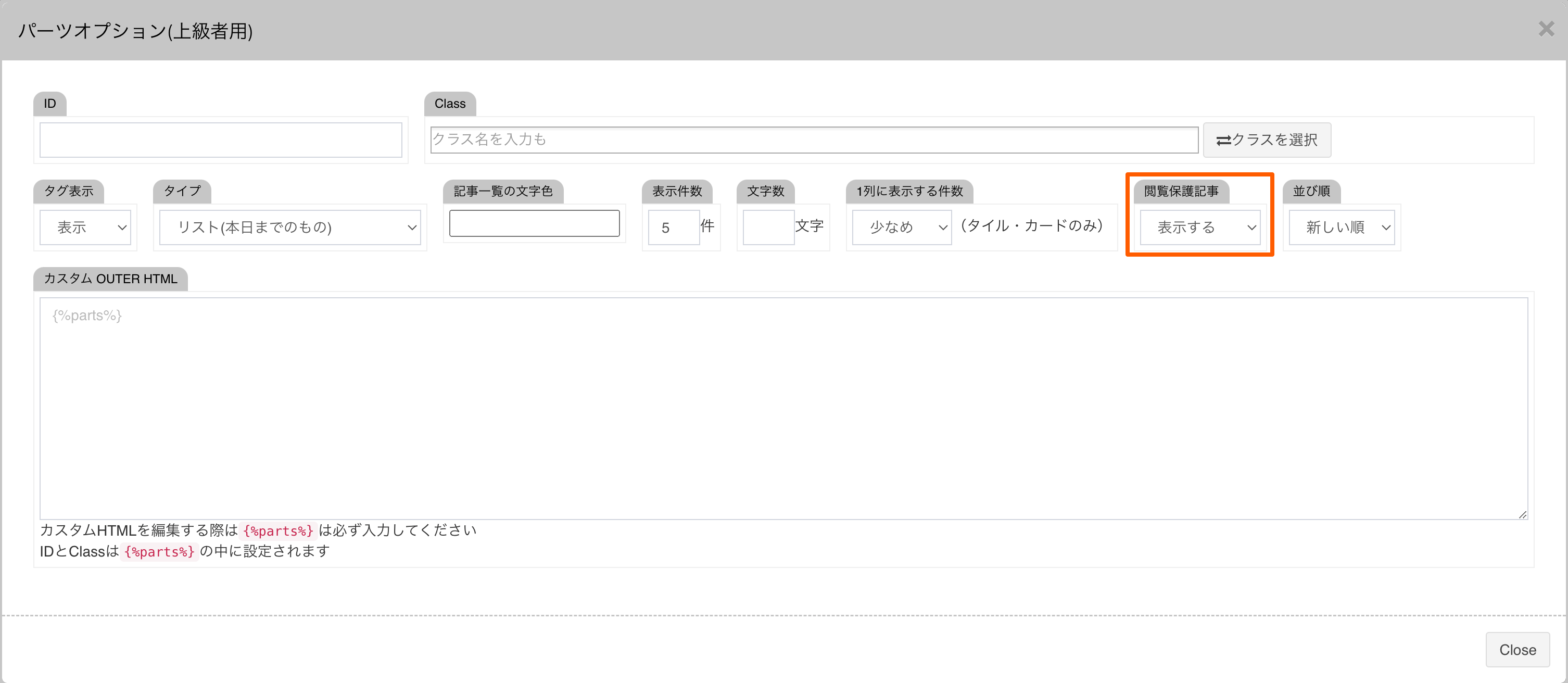Click the パーツオプション(上級者用) dialog title
Image resolution: width=1568 pixels, height=683 pixels.
click(x=136, y=30)
